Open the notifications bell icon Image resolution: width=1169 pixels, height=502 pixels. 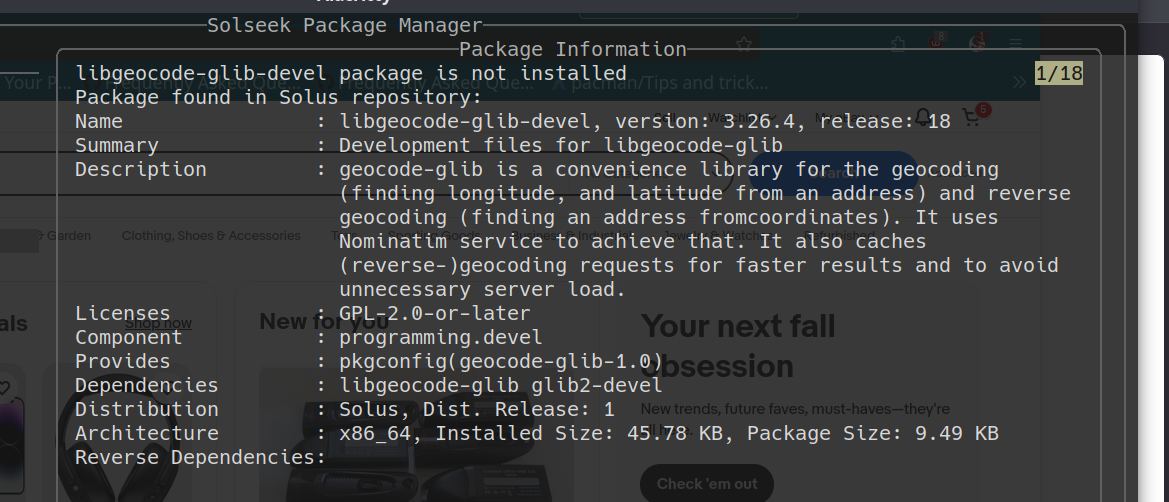[923, 118]
